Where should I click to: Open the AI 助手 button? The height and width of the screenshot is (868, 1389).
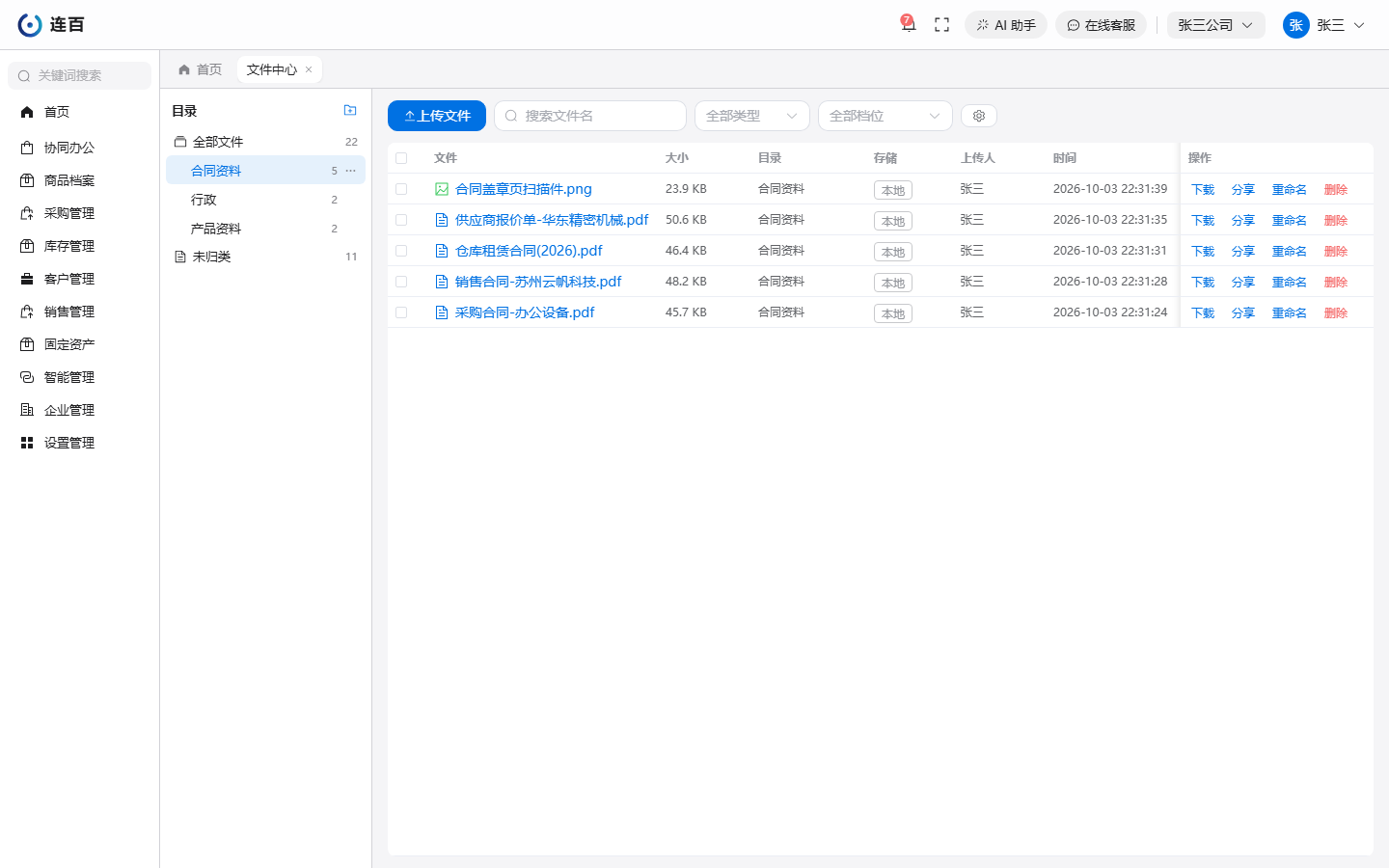coord(1006,25)
